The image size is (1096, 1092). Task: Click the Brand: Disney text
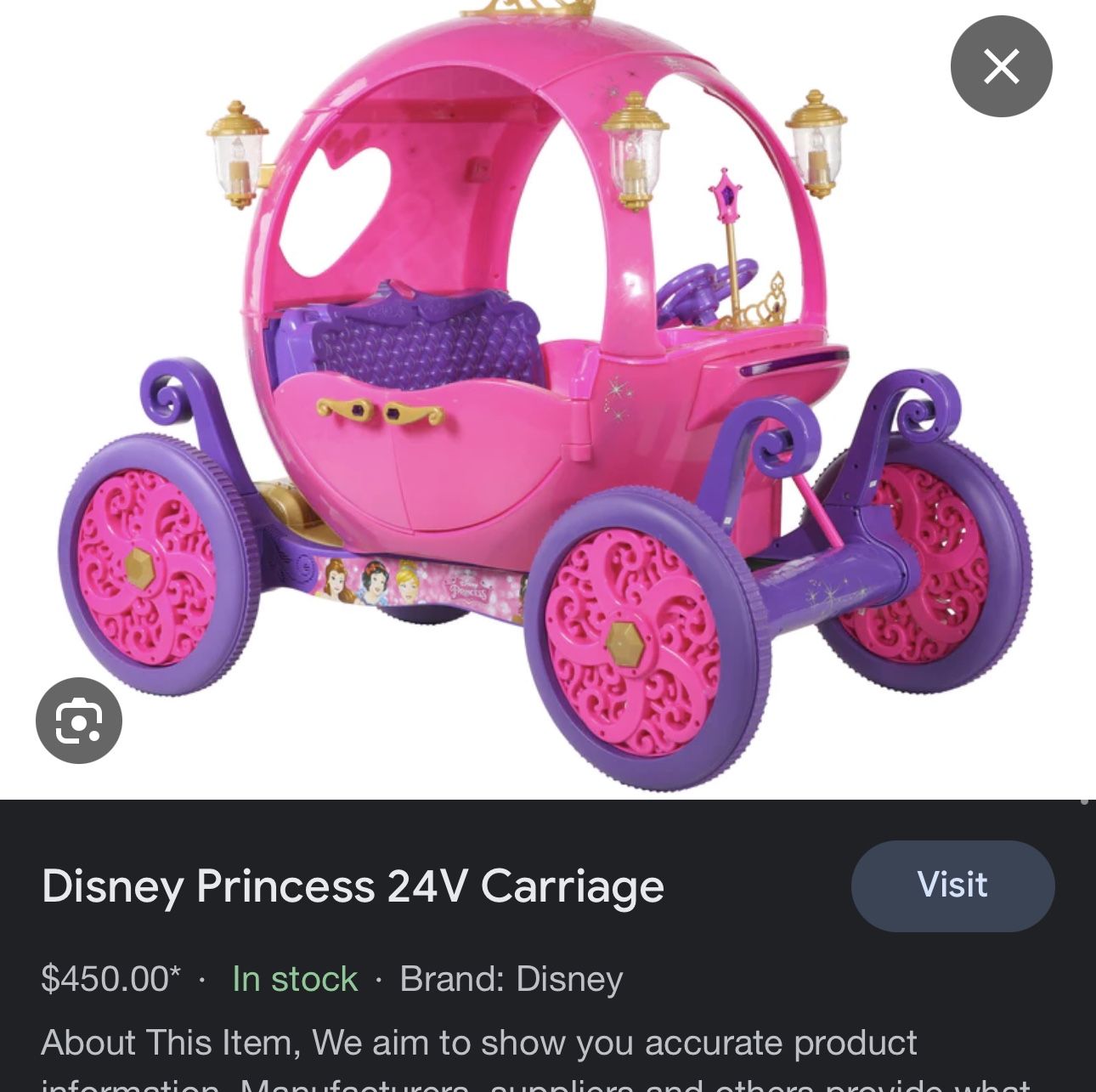[511, 979]
